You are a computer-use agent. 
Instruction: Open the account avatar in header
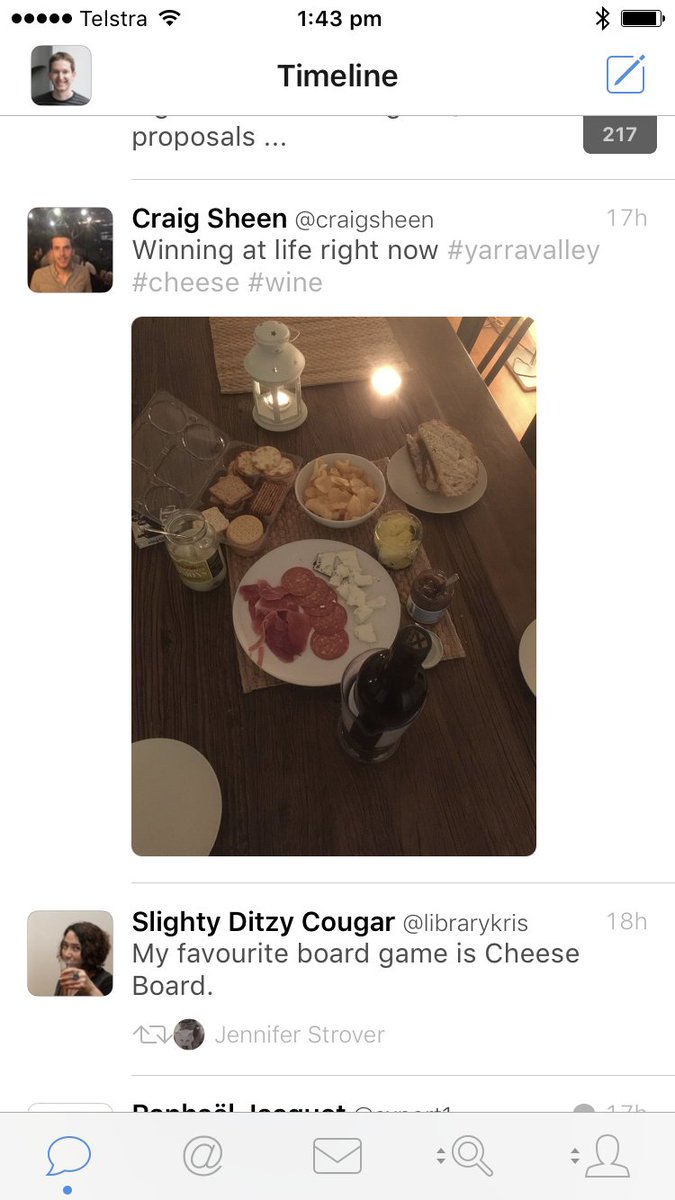pyautogui.click(x=61, y=75)
